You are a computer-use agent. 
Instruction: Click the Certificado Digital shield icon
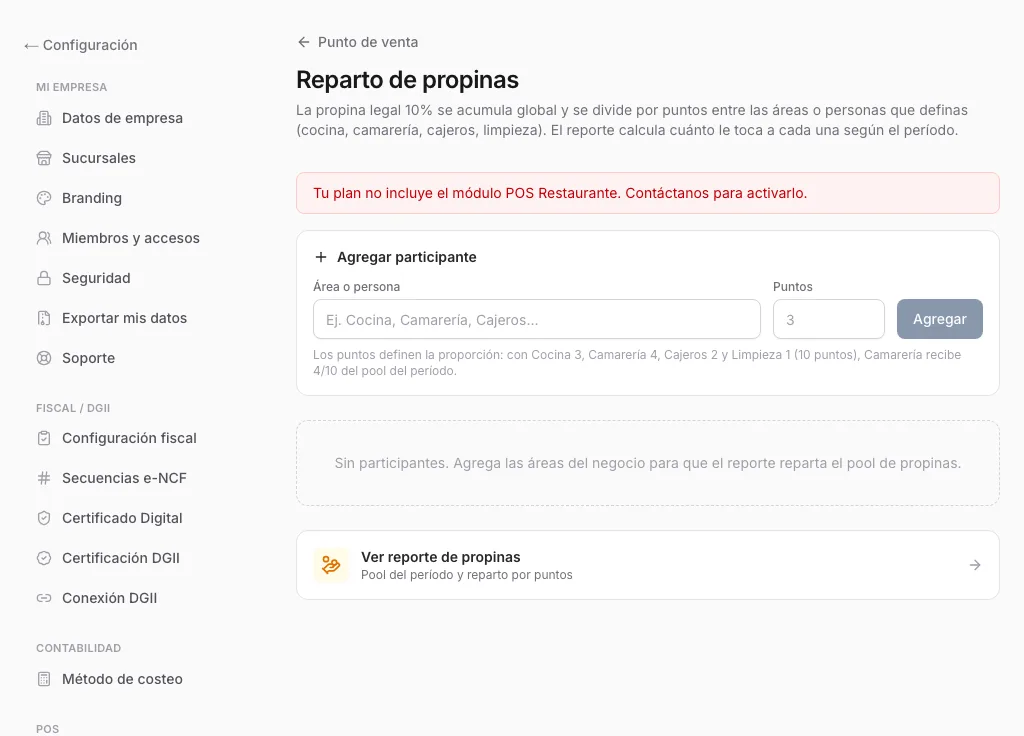click(x=44, y=518)
